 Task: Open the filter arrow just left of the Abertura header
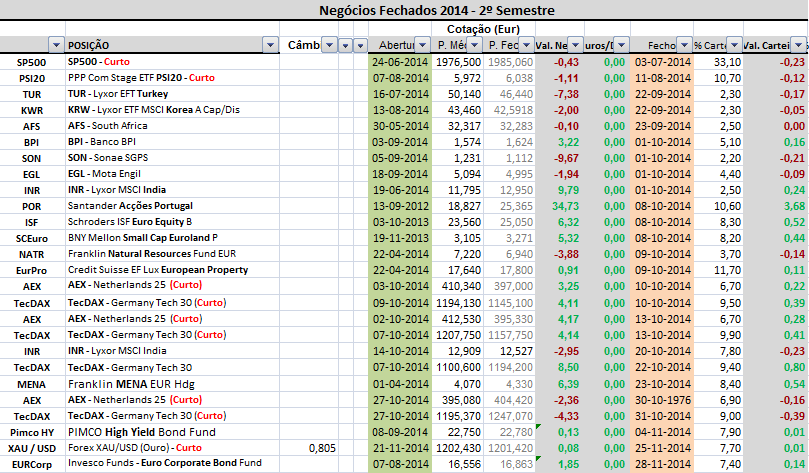361,45
